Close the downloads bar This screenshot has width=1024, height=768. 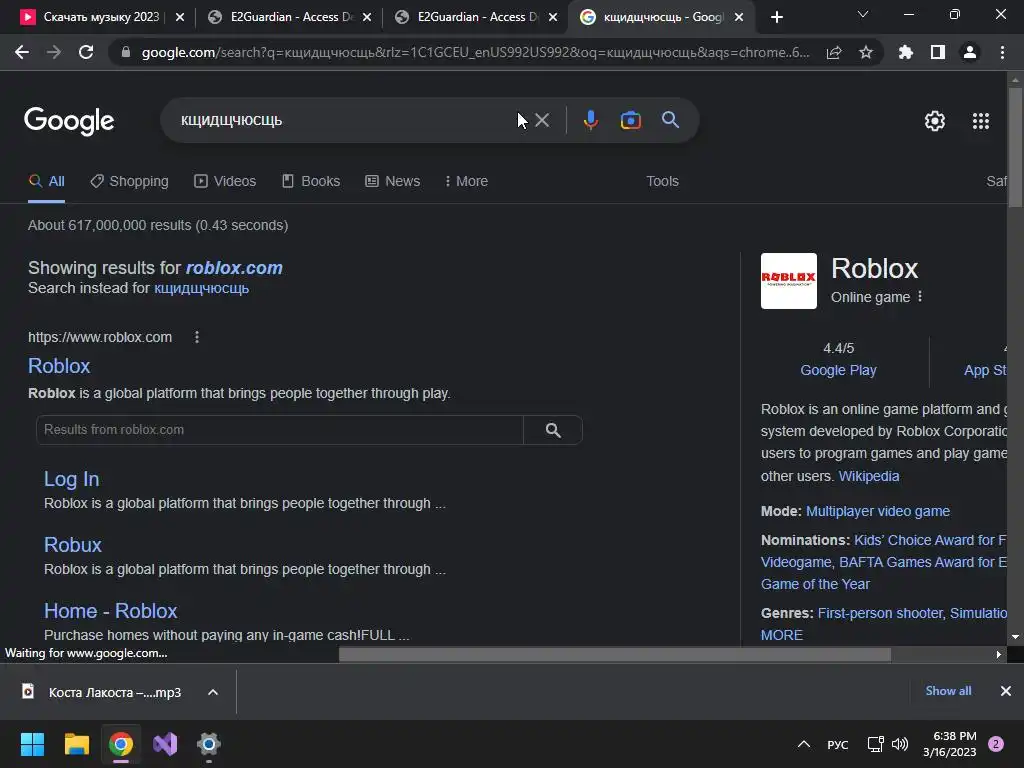click(1006, 691)
